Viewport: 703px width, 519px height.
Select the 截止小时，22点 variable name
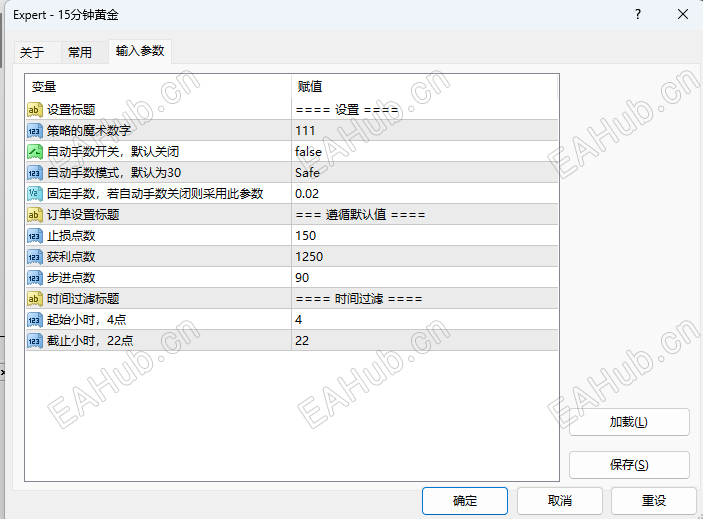click(90, 341)
